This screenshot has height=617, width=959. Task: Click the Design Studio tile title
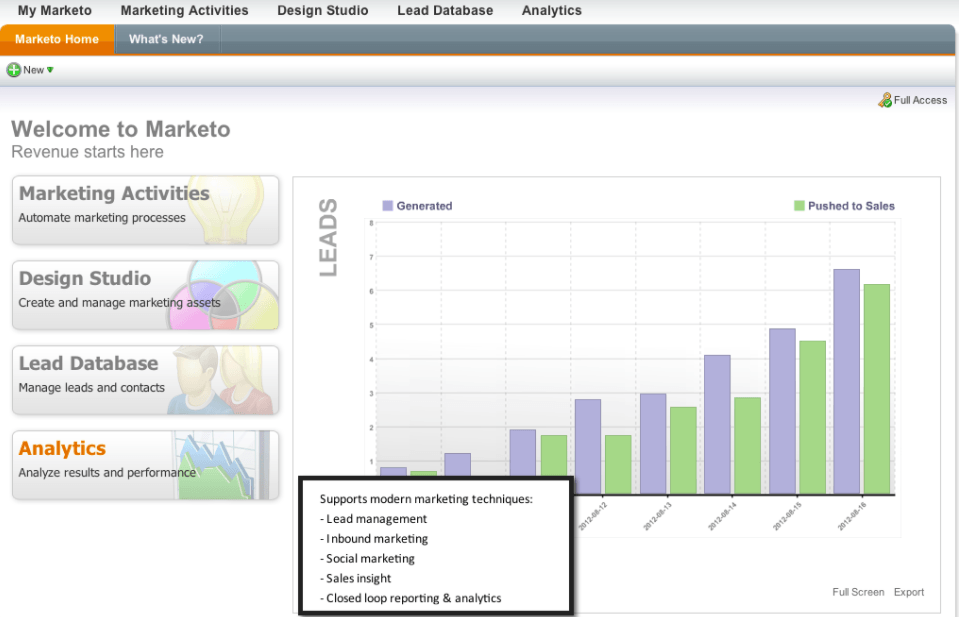tap(84, 278)
